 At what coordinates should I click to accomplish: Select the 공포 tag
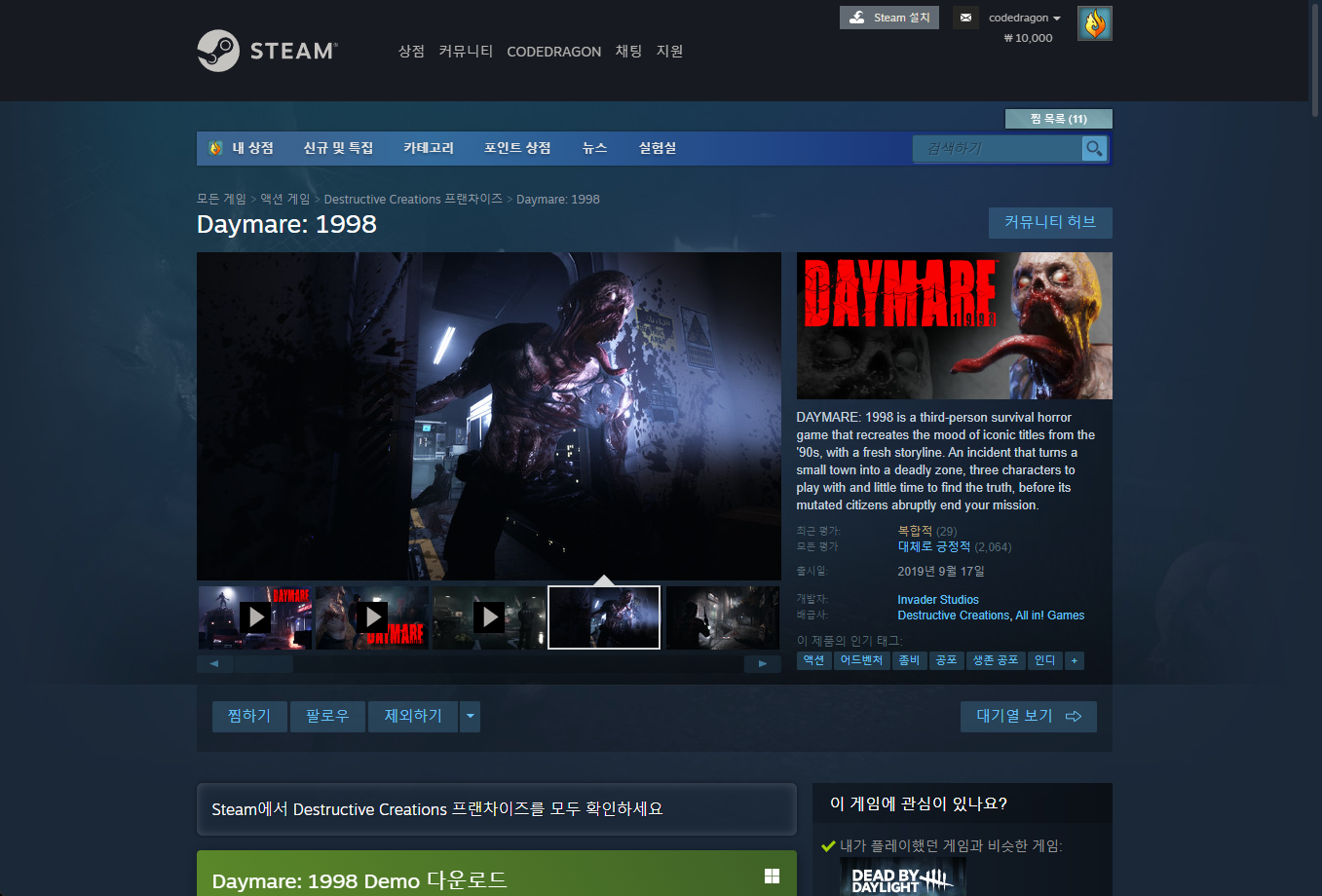click(x=946, y=660)
